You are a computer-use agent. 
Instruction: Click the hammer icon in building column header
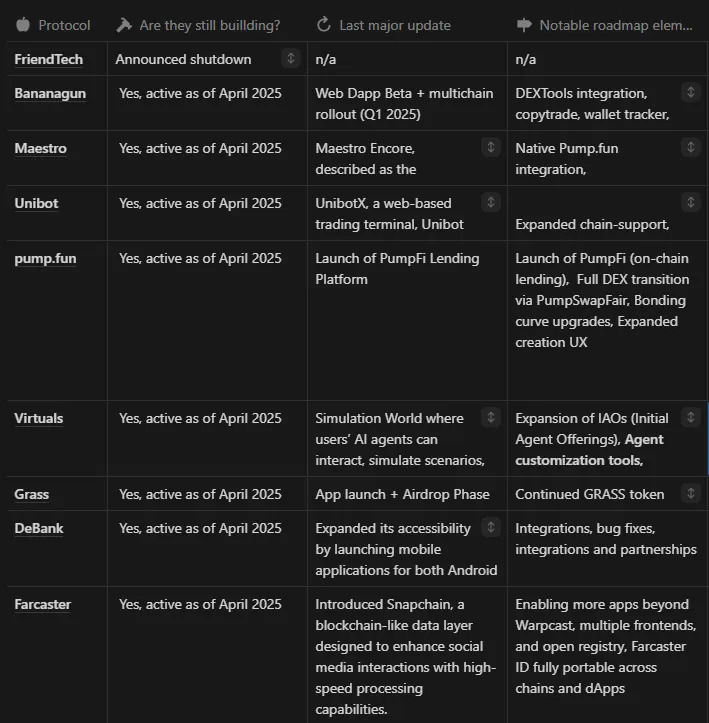coord(124,25)
